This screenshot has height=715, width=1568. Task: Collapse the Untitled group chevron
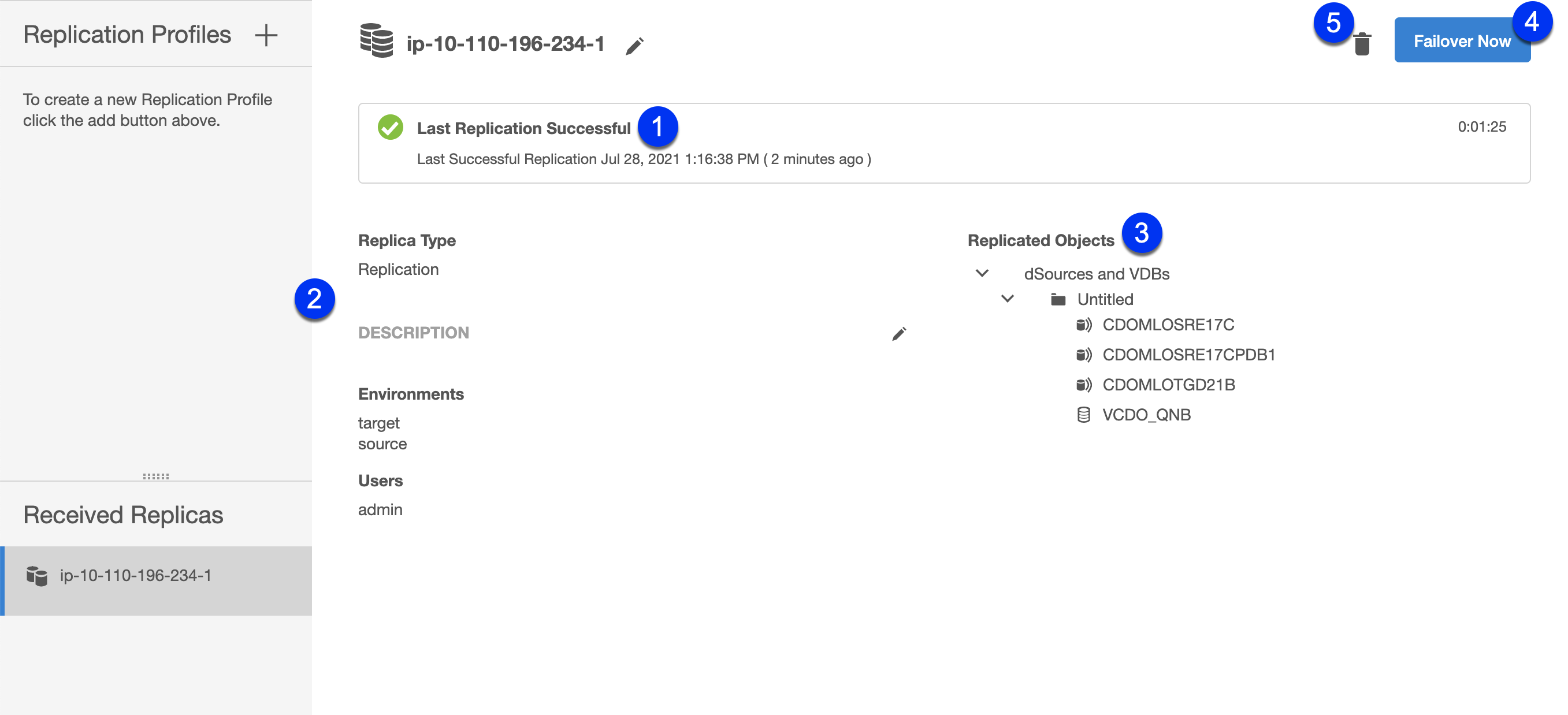tap(1008, 299)
